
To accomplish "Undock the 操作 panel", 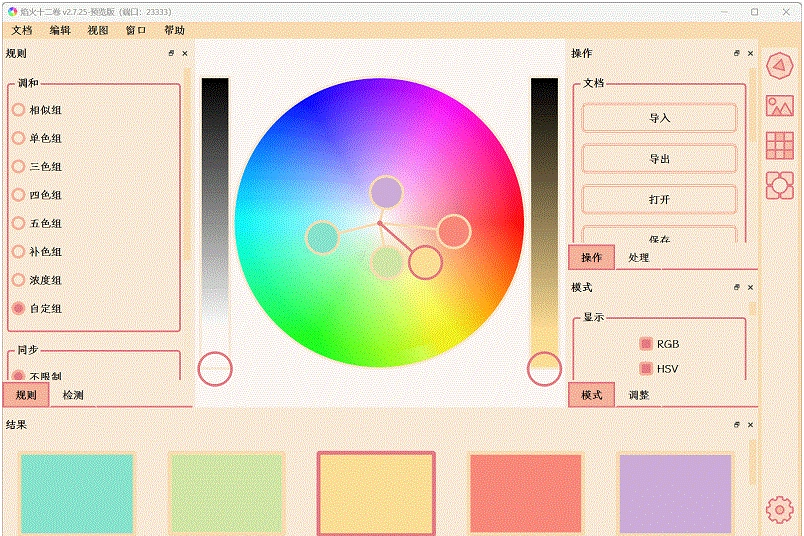I will [x=737, y=53].
